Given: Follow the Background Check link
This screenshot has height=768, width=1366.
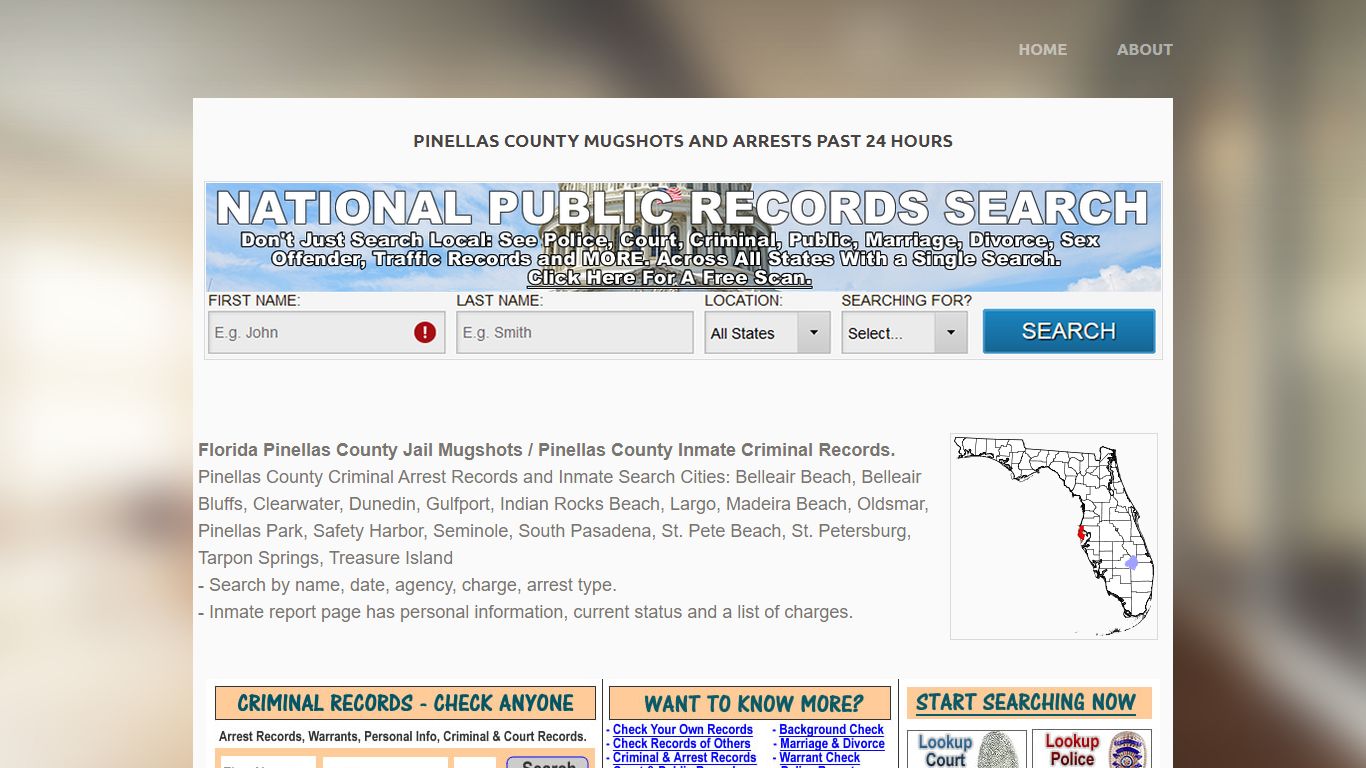Looking at the screenshot, I should point(831,730).
